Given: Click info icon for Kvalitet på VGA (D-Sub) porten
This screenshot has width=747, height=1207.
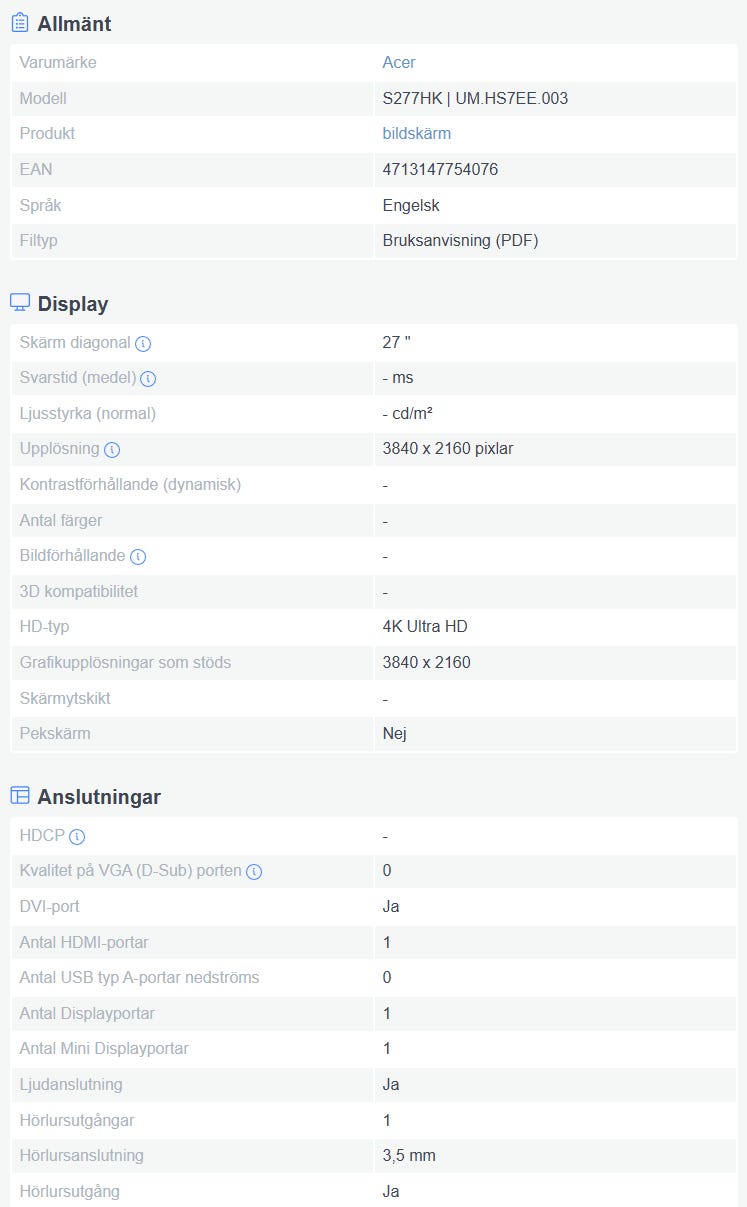Looking at the screenshot, I should [x=254, y=872].
